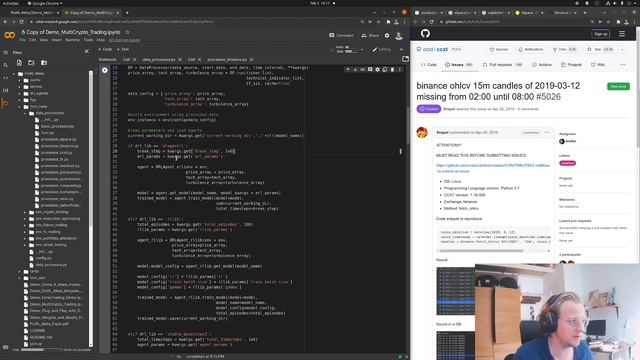640x360 pixels.
Task: Open the code snippets sidebar icon
Action: coord(5,78)
